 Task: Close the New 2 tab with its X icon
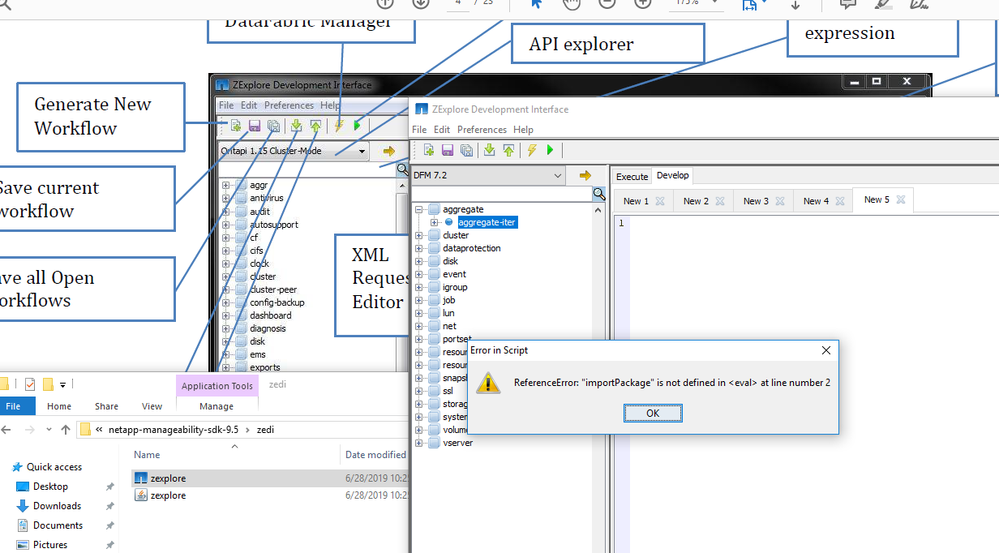(x=720, y=201)
